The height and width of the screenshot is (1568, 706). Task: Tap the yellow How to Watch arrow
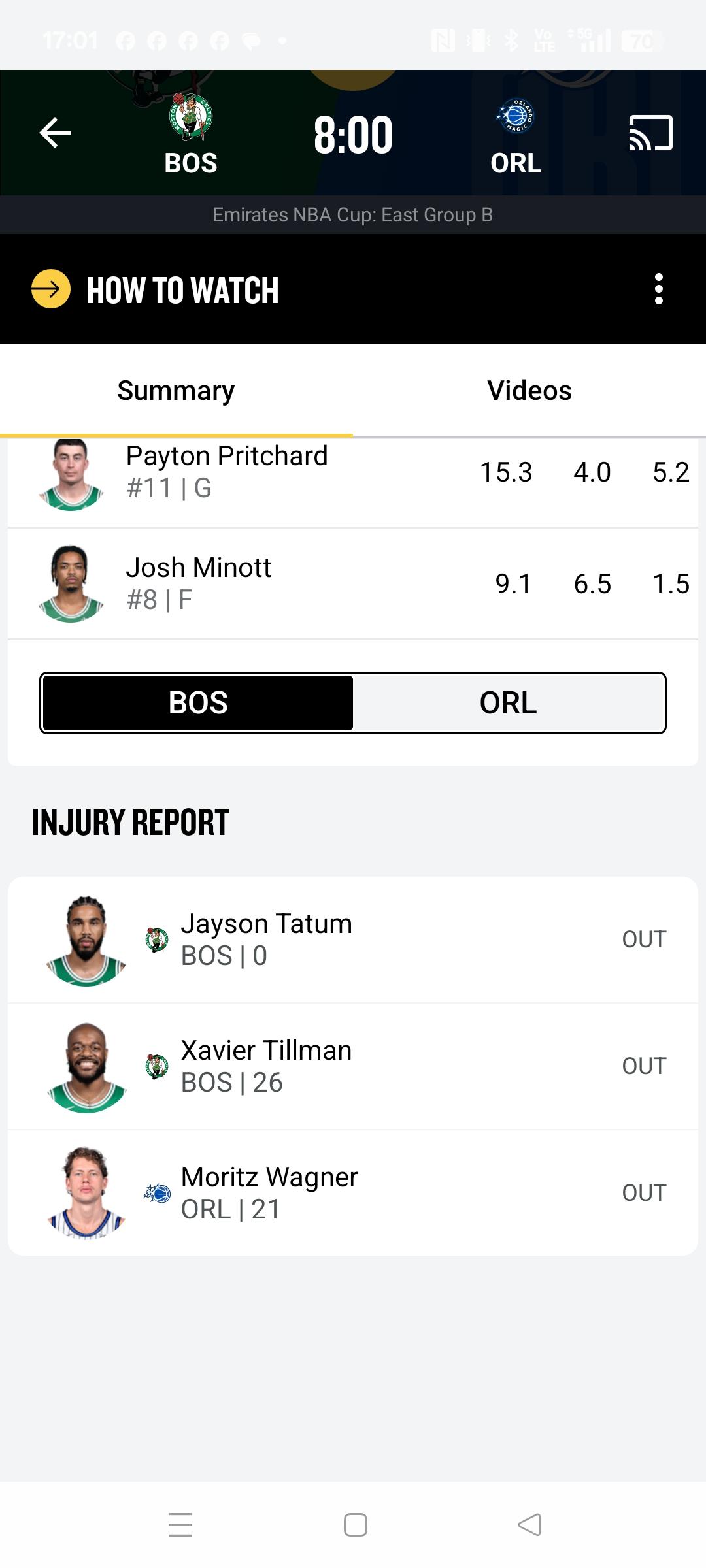pos(51,289)
